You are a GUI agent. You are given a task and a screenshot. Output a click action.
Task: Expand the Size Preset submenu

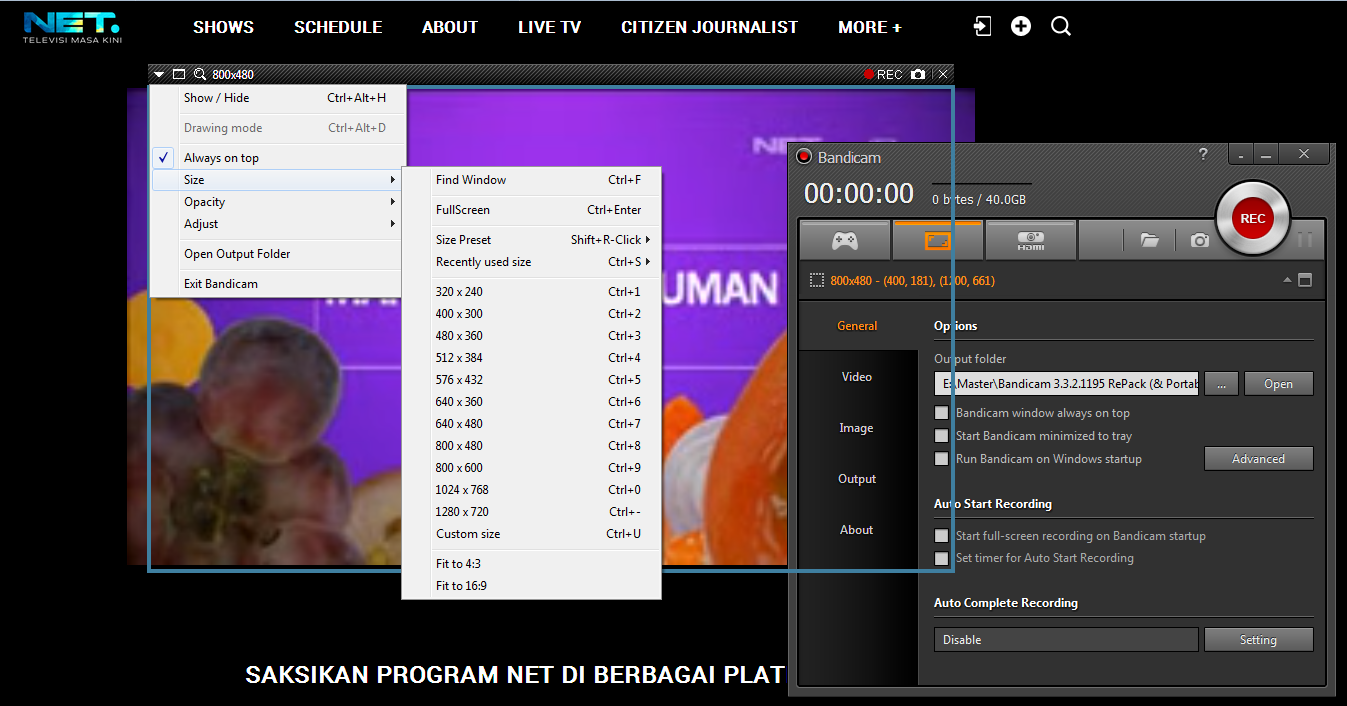[x=531, y=240]
